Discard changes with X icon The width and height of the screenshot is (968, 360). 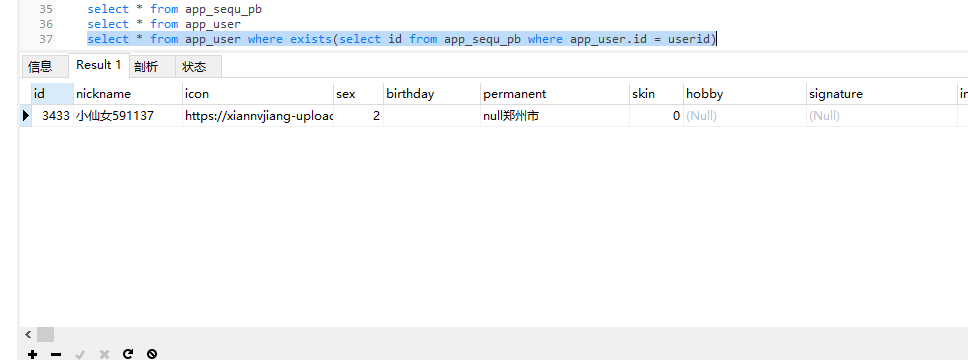[104, 354]
